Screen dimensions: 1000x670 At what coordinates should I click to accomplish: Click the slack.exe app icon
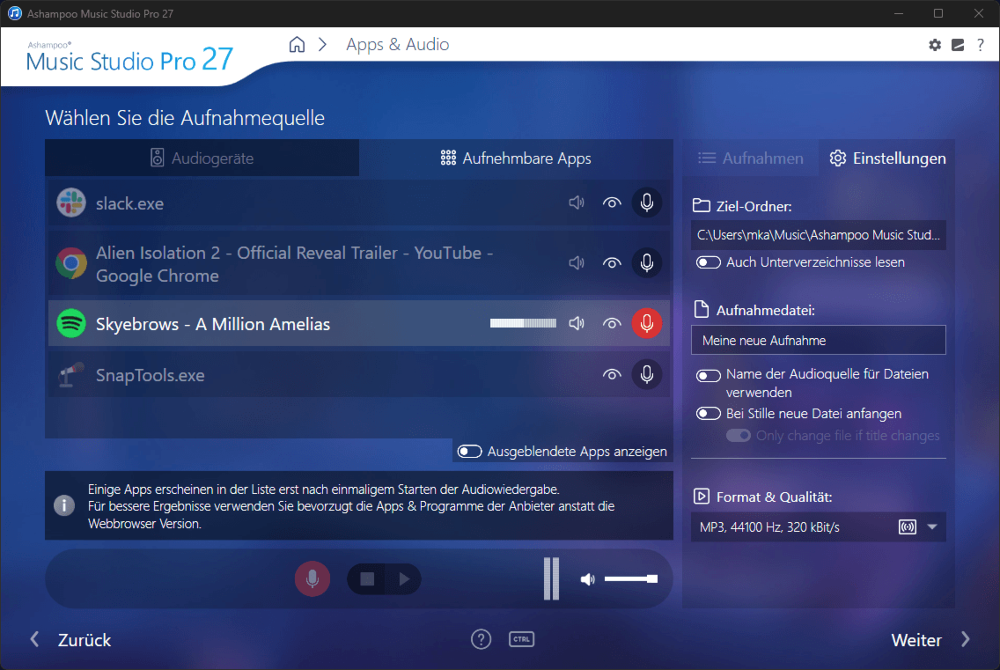tap(71, 203)
